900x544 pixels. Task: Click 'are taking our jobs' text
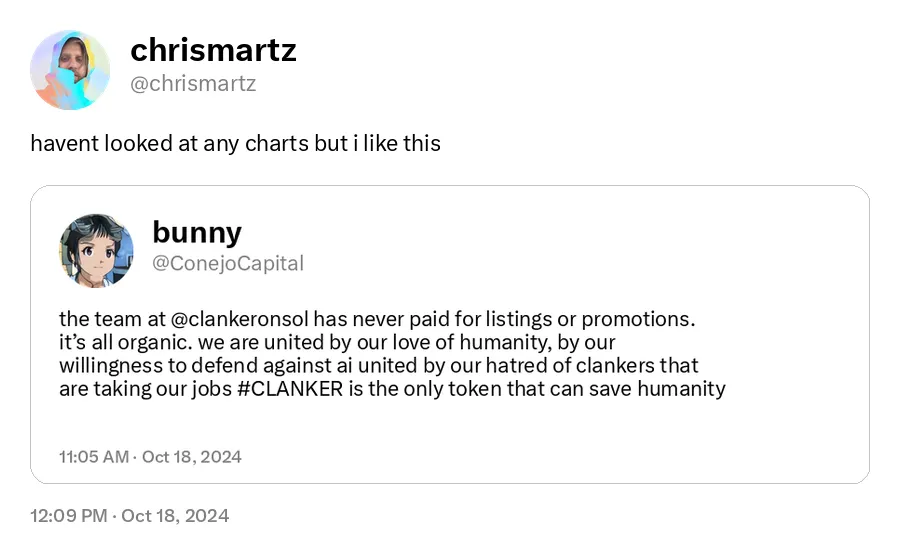coord(145,389)
